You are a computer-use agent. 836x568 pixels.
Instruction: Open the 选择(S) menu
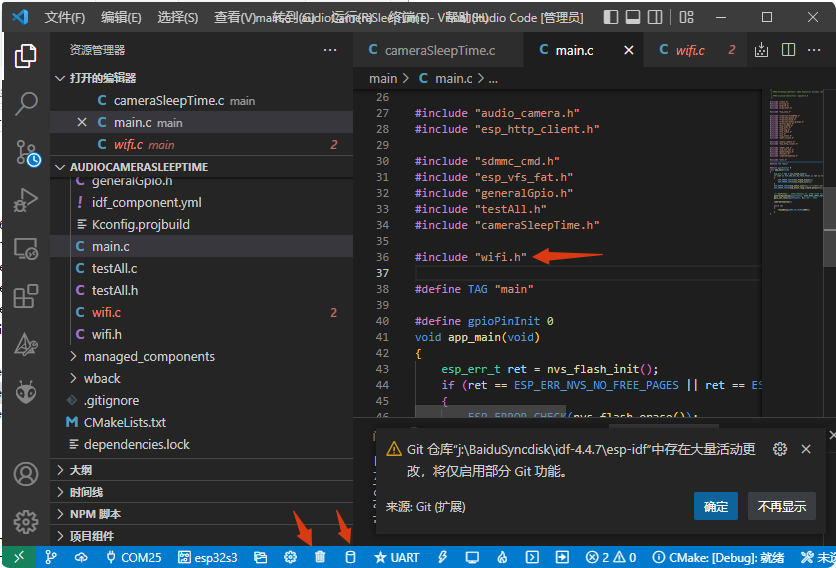point(178,18)
